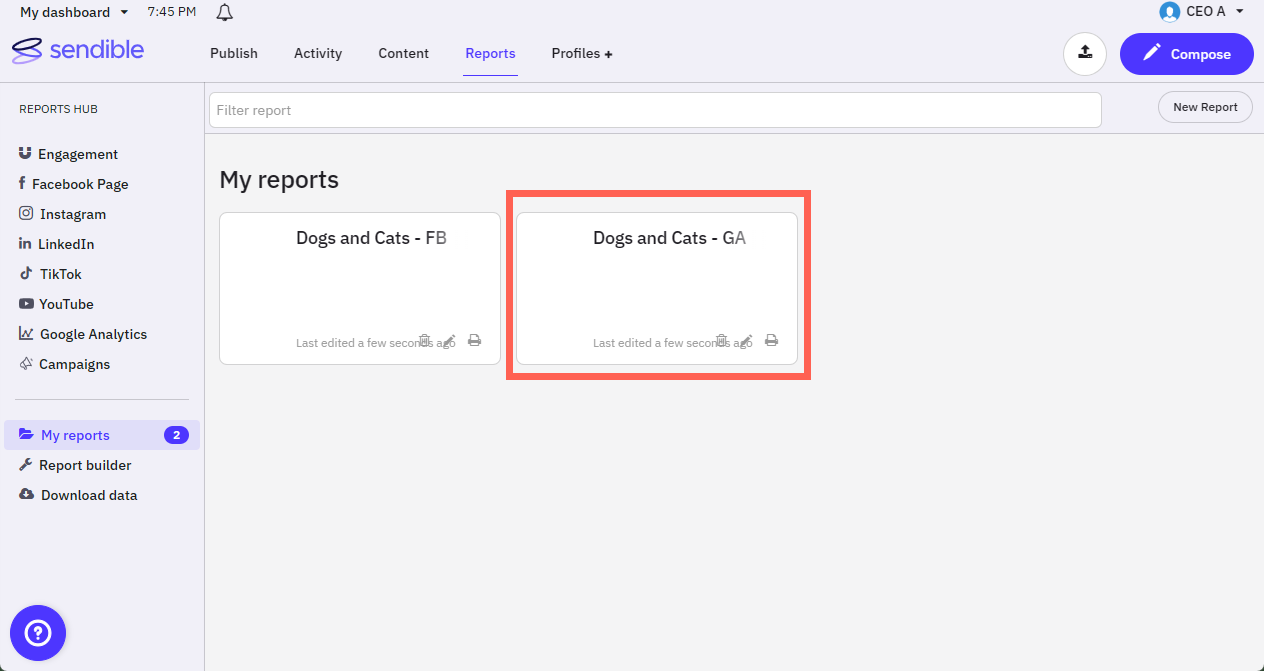The image size is (1264, 671).
Task: Focus the Filter report search field
Action: pos(655,110)
